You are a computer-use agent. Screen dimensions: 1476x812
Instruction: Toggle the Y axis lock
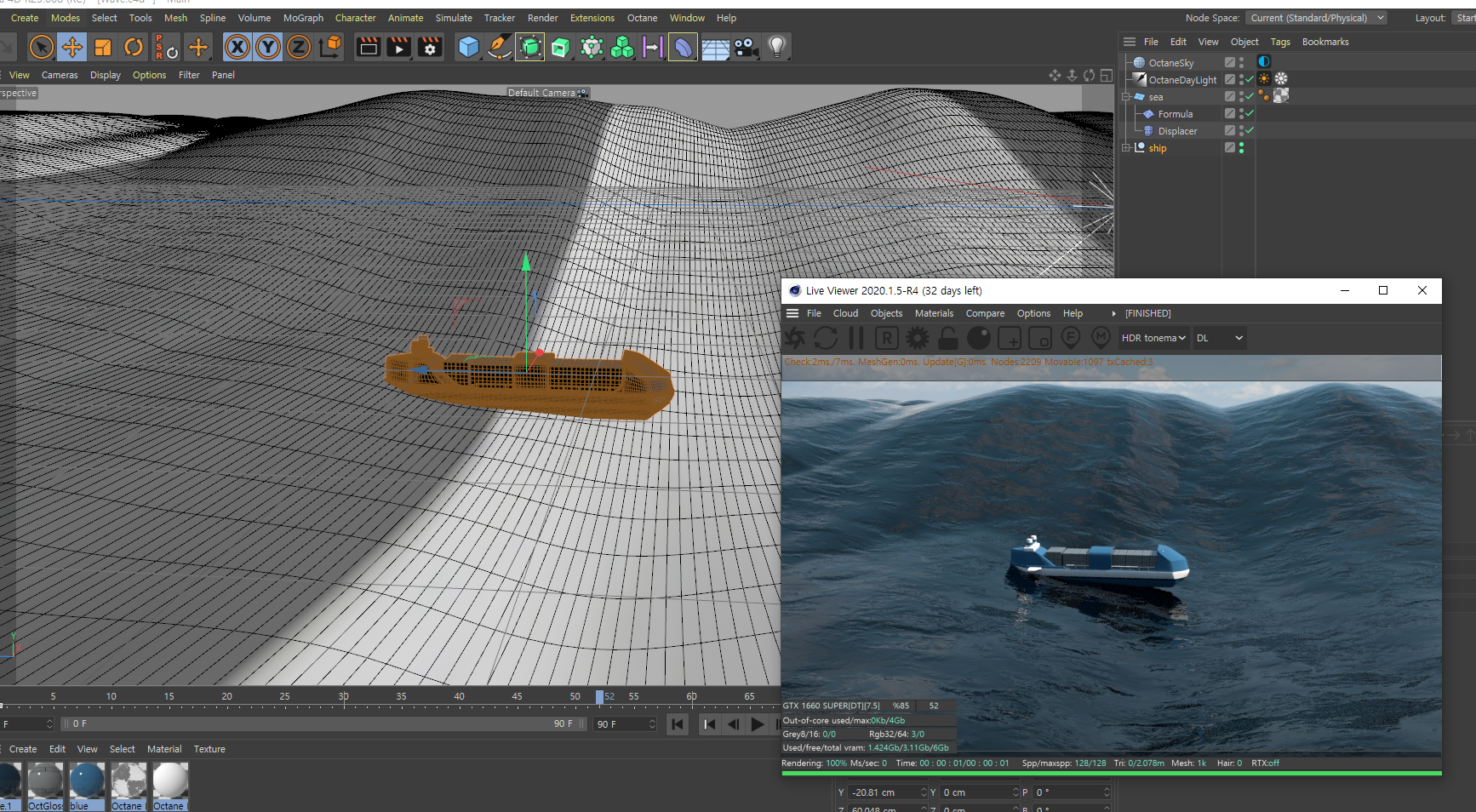coord(268,48)
